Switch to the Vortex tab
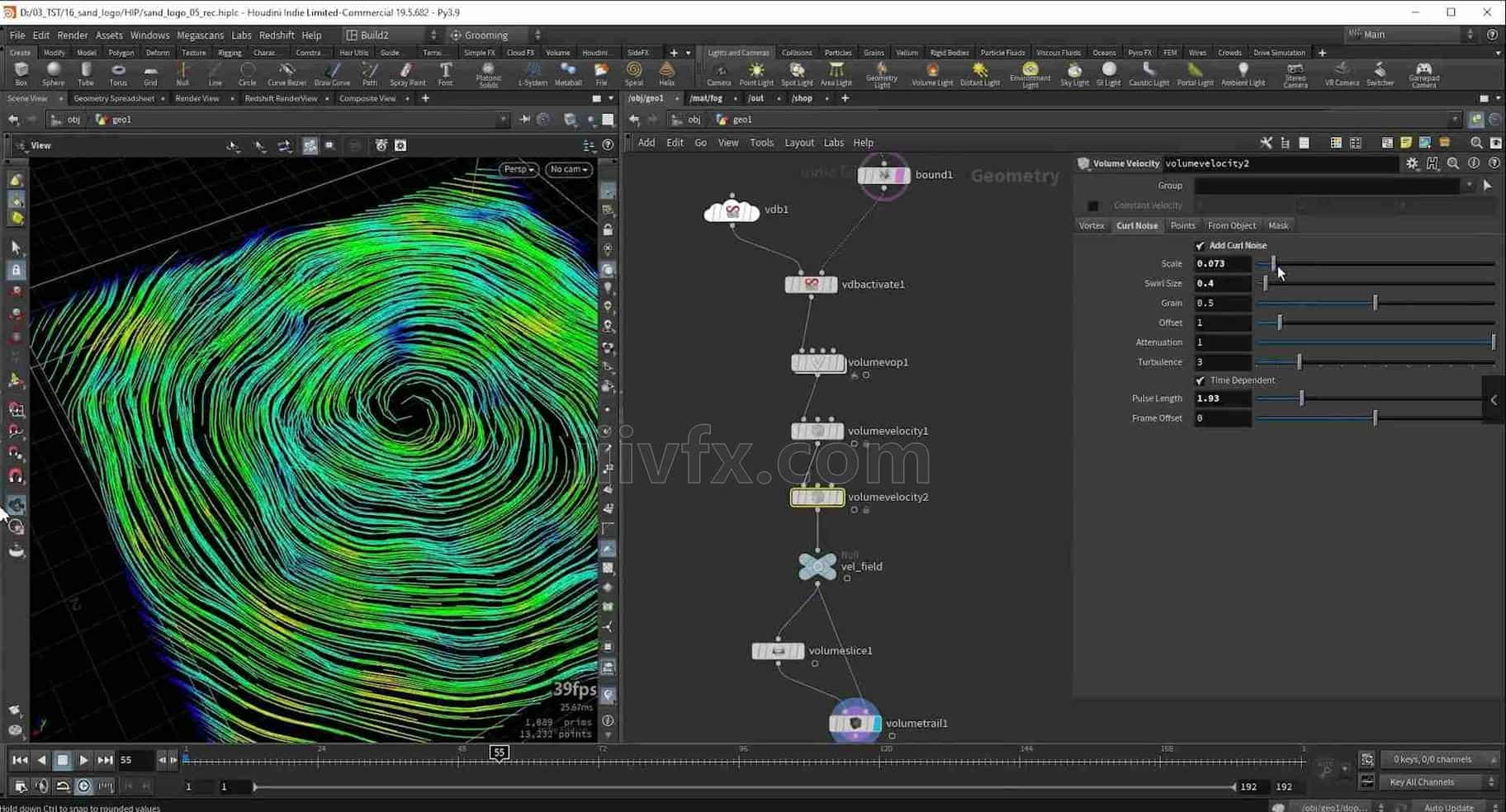Viewport: 1506px width, 812px height. pyautogui.click(x=1092, y=225)
